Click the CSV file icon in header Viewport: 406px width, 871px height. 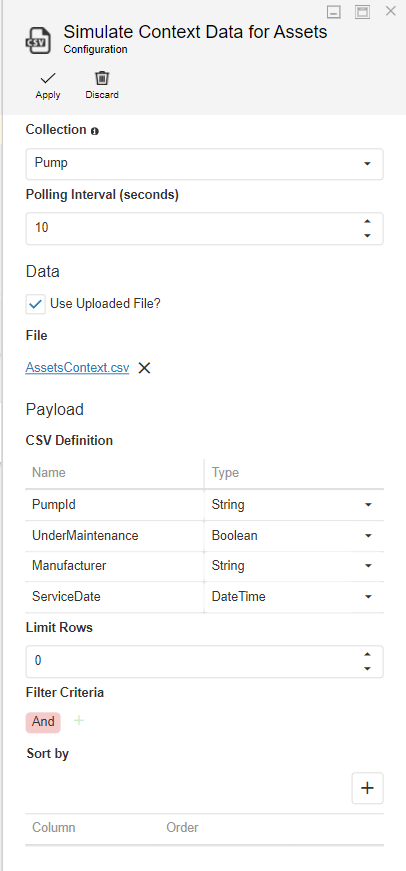click(x=38, y=41)
